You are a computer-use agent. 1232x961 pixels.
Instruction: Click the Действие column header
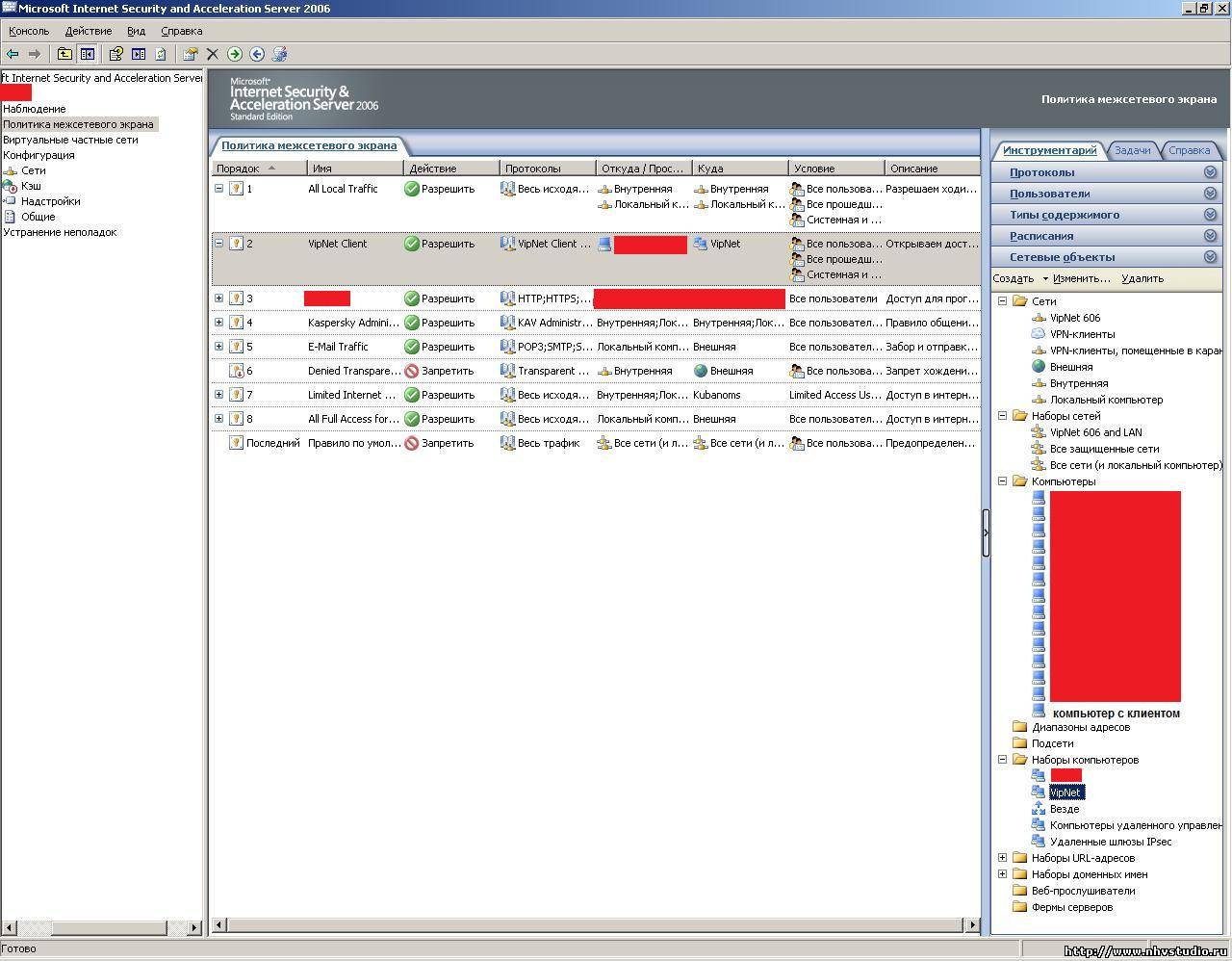pyautogui.click(x=451, y=169)
